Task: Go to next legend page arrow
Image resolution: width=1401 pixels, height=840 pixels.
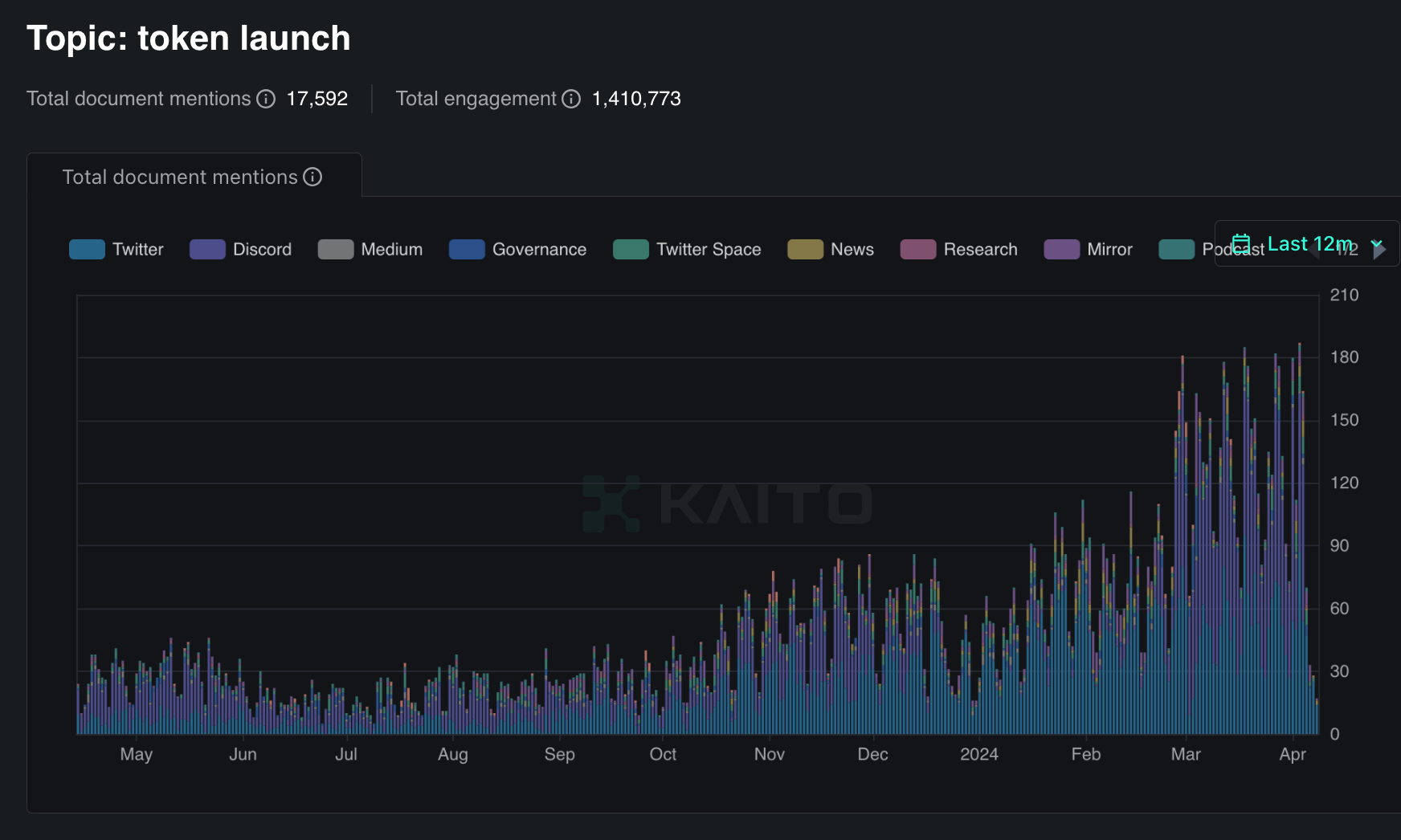Action: click(x=1379, y=250)
